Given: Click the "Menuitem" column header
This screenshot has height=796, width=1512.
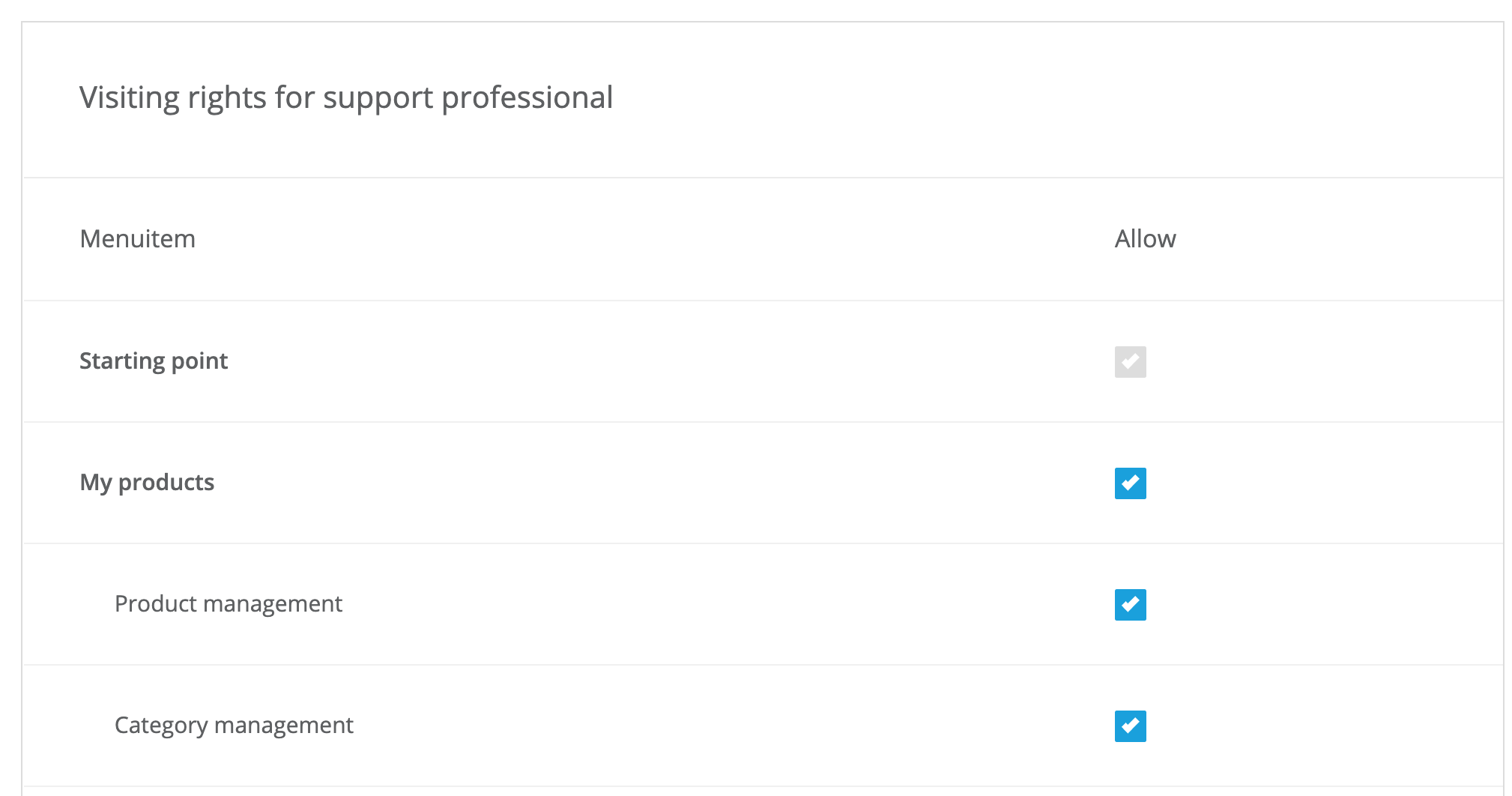Looking at the screenshot, I should point(137,239).
